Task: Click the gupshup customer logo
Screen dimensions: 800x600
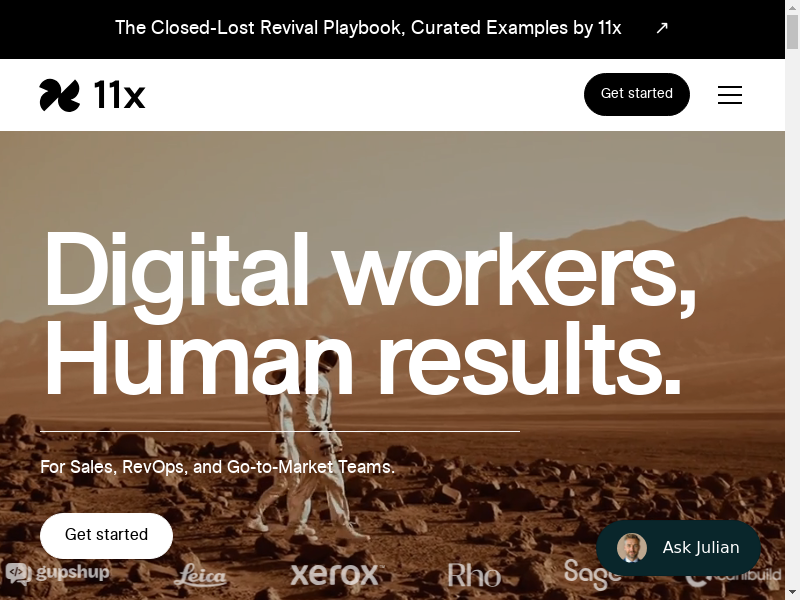Action: pyautogui.click(x=58, y=572)
